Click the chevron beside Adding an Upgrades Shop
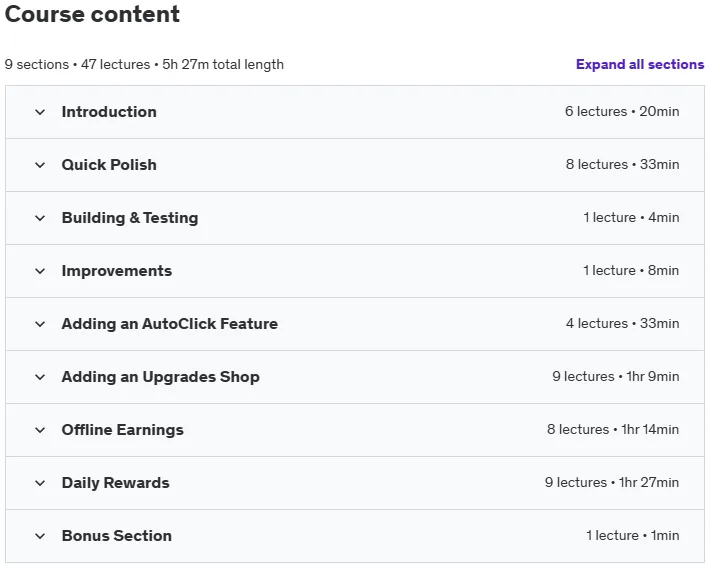Screen dimensions: 710x571 pos(40,377)
